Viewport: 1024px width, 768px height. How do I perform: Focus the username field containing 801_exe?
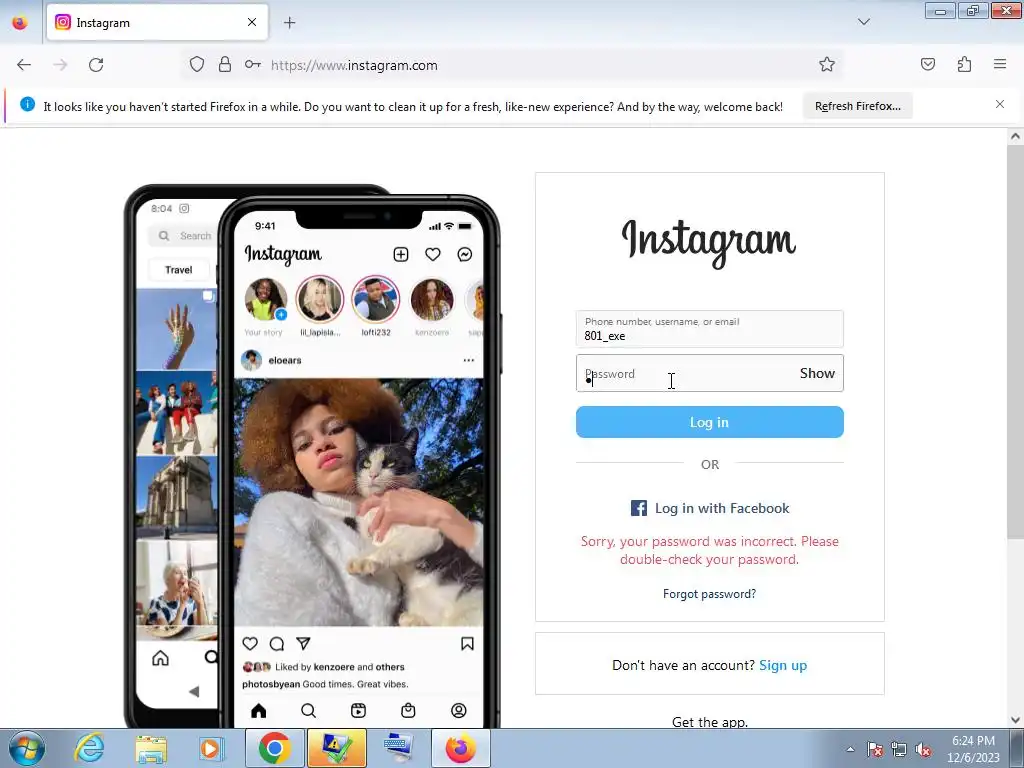[709, 329]
